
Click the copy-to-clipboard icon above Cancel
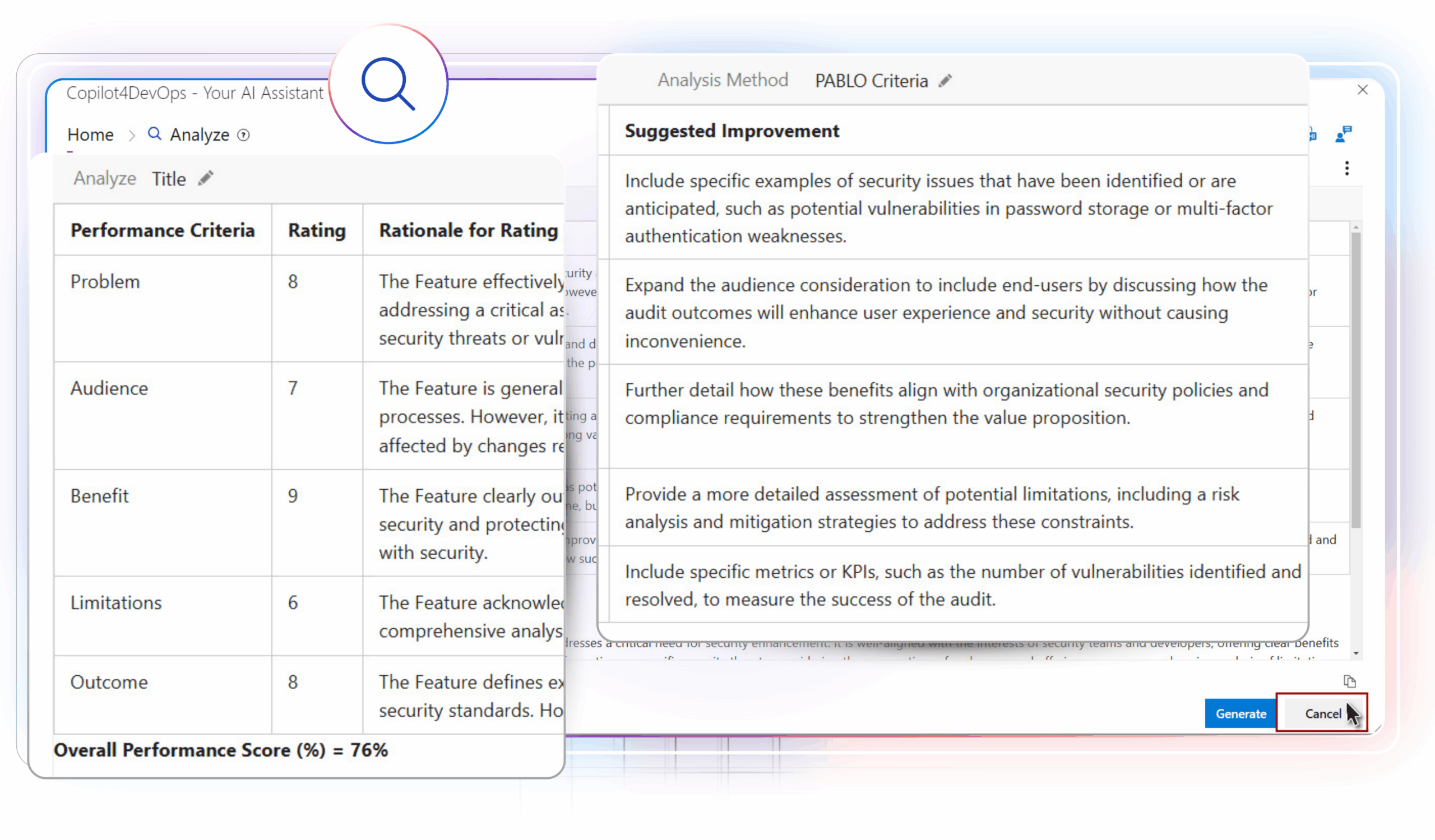(1349, 681)
